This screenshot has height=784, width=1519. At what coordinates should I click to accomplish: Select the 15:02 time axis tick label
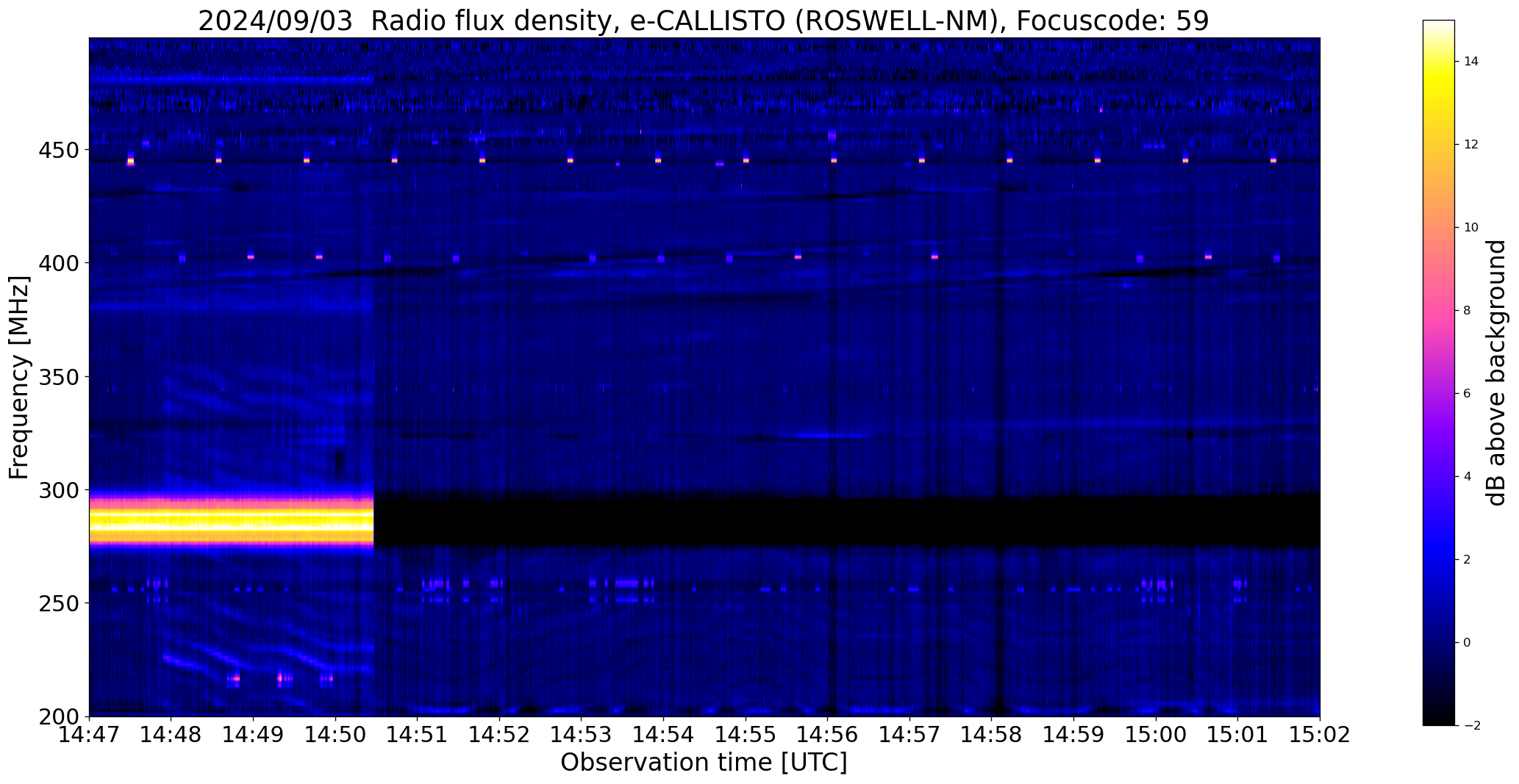[1320, 735]
